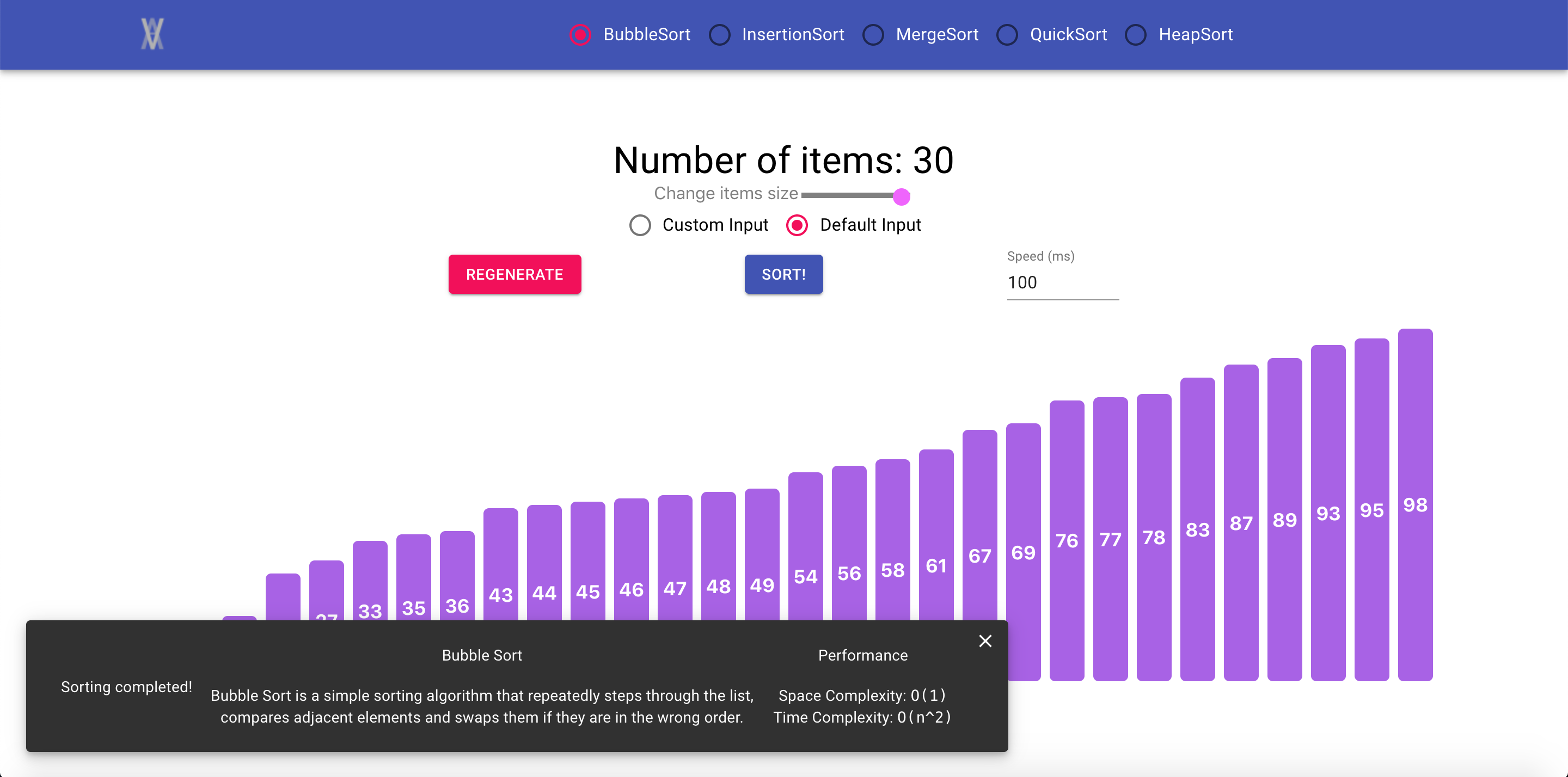The width and height of the screenshot is (1568, 777).
Task: Pick the HeapSort radio option
Action: pos(1136,35)
